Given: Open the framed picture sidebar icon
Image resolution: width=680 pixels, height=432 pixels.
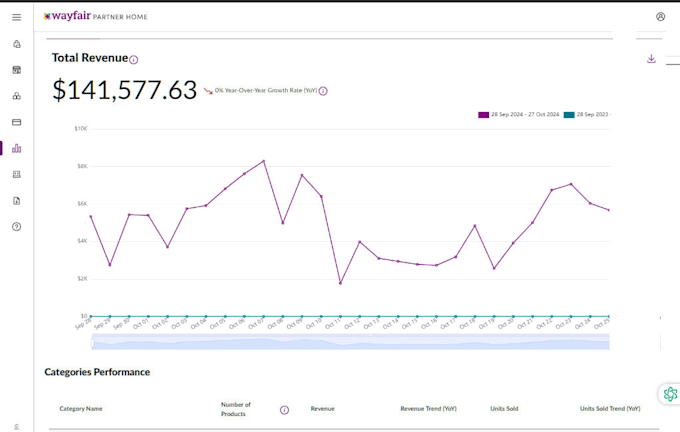Looking at the screenshot, I should 16,174.
